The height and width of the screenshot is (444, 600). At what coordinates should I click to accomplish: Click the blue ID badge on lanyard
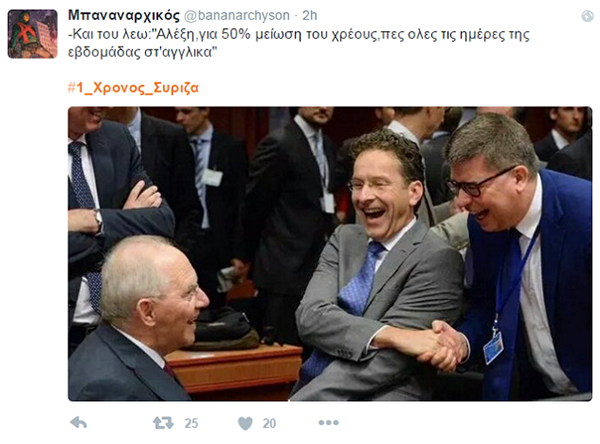(493, 348)
